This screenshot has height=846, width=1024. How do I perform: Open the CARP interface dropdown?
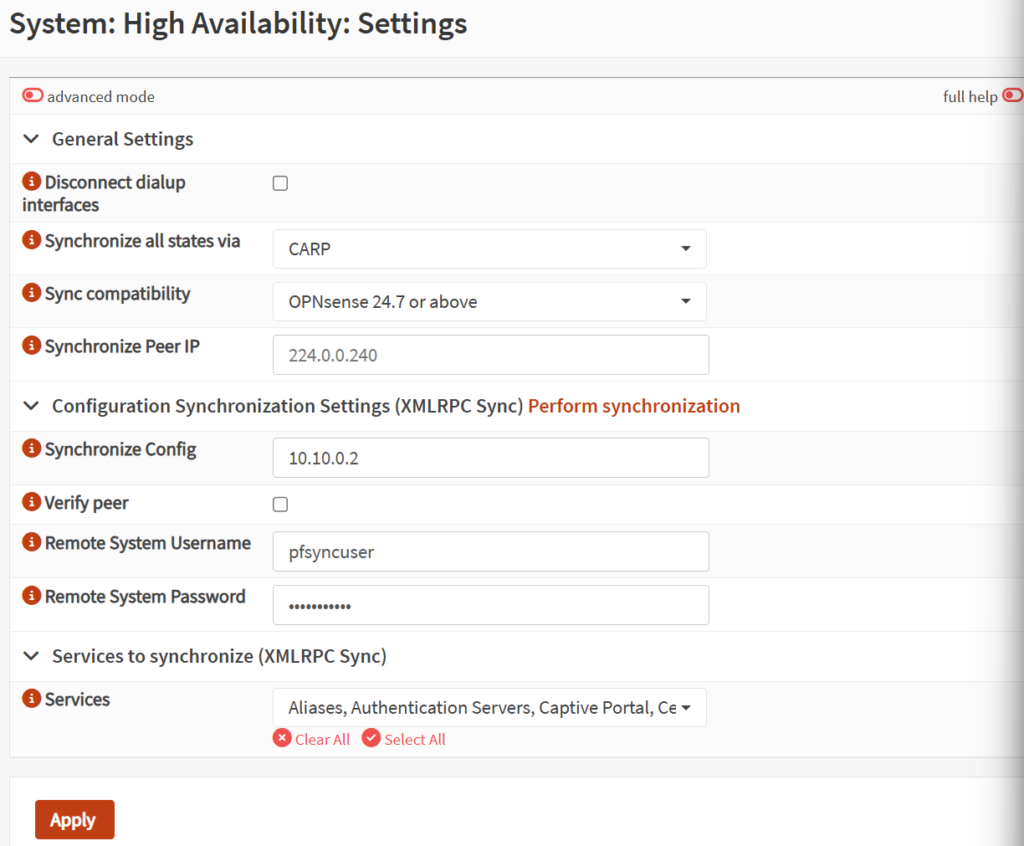(489, 249)
